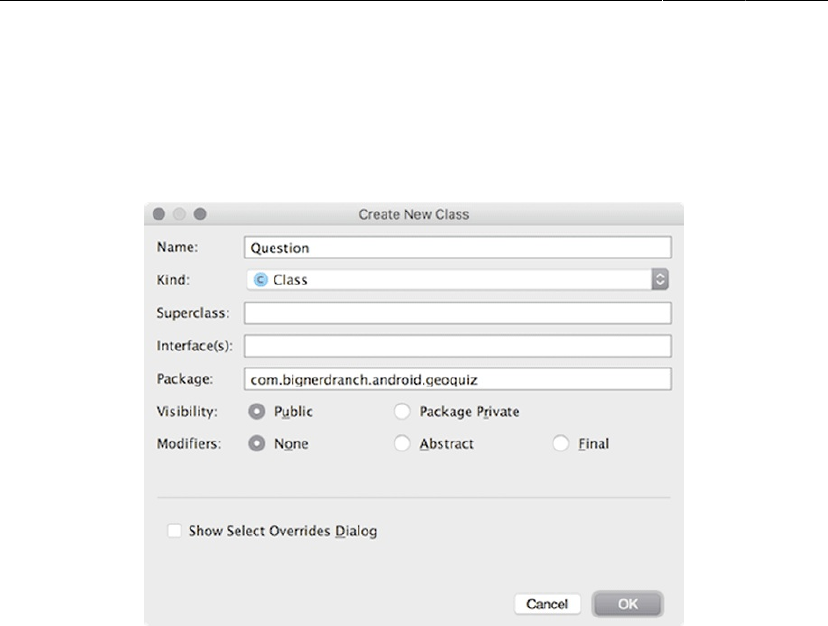
Task: Set the modifier to Abstract
Action: [x=402, y=444]
